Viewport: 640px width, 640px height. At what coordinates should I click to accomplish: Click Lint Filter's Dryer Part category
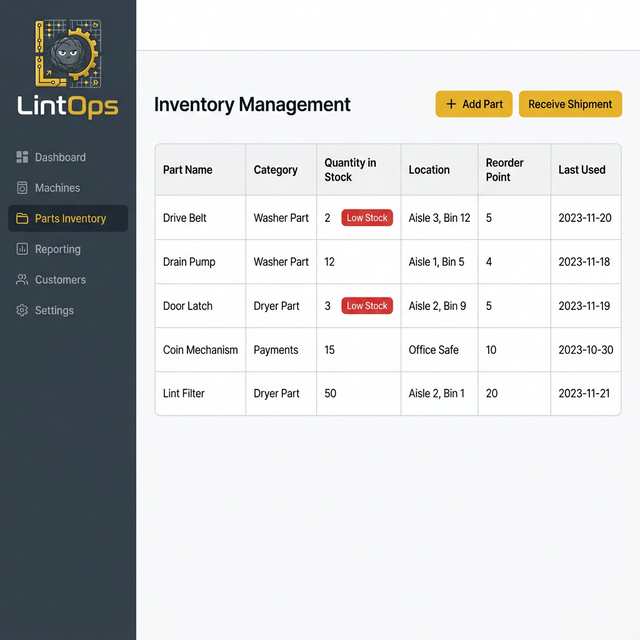pos(276,393)
